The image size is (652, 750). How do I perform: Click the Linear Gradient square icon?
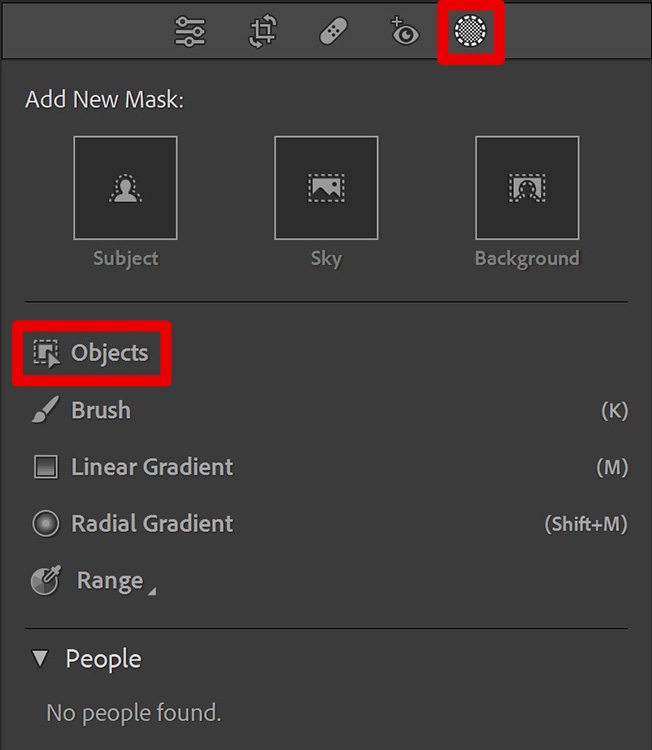[46, 467]
